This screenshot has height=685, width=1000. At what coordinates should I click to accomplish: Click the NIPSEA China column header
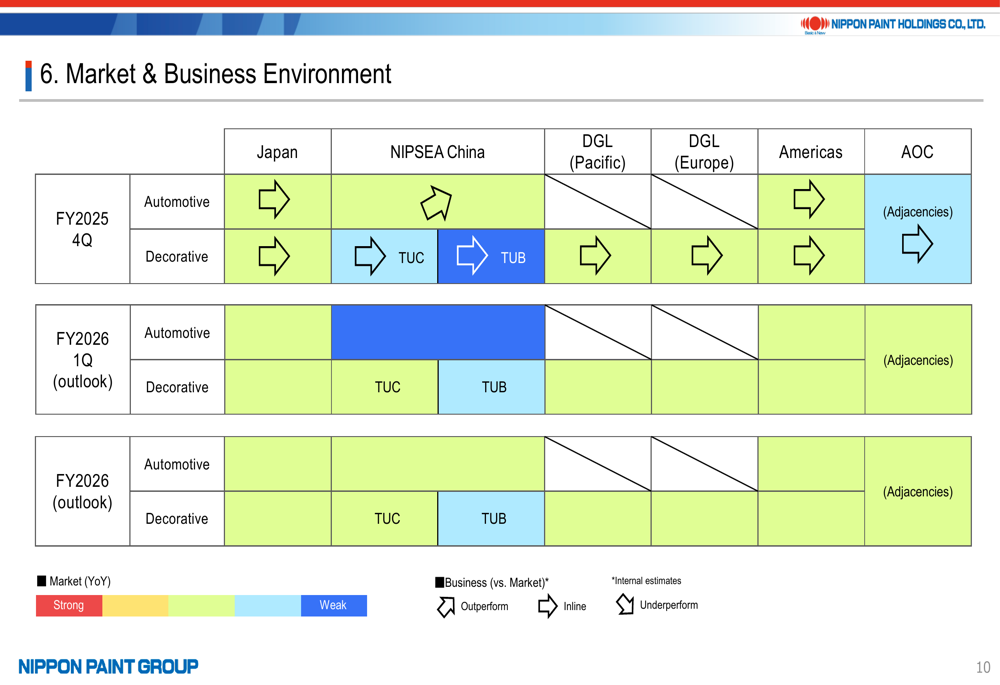438,152
